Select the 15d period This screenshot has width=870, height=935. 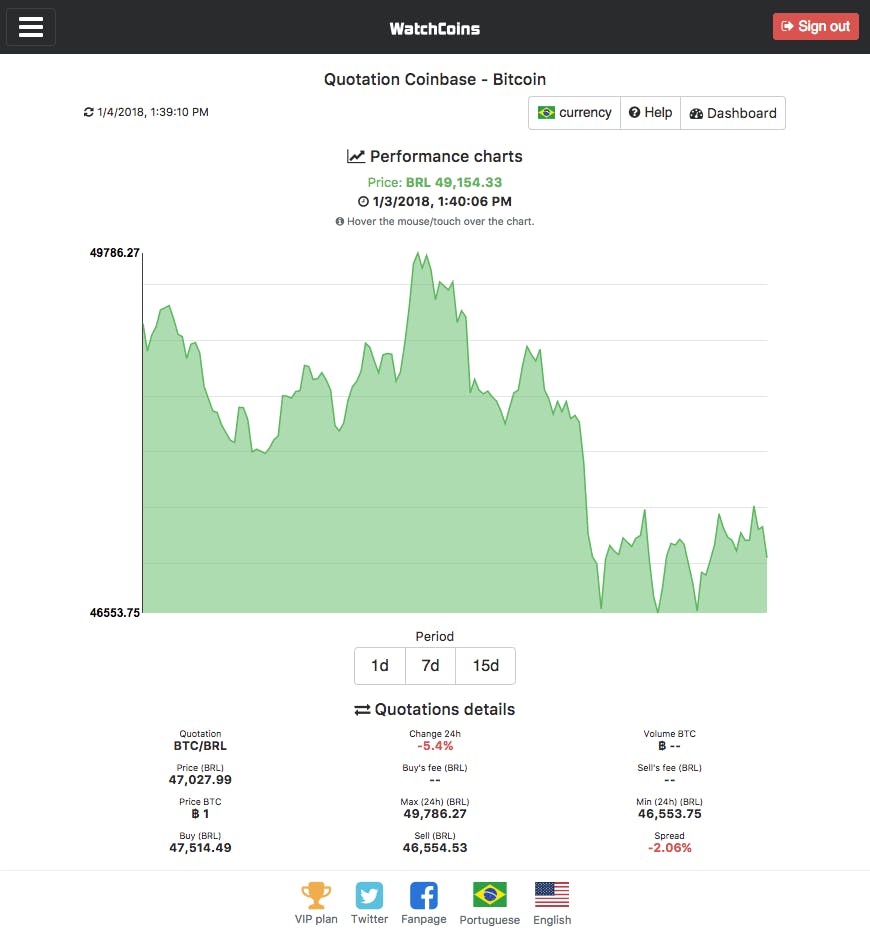pos(485,665)
